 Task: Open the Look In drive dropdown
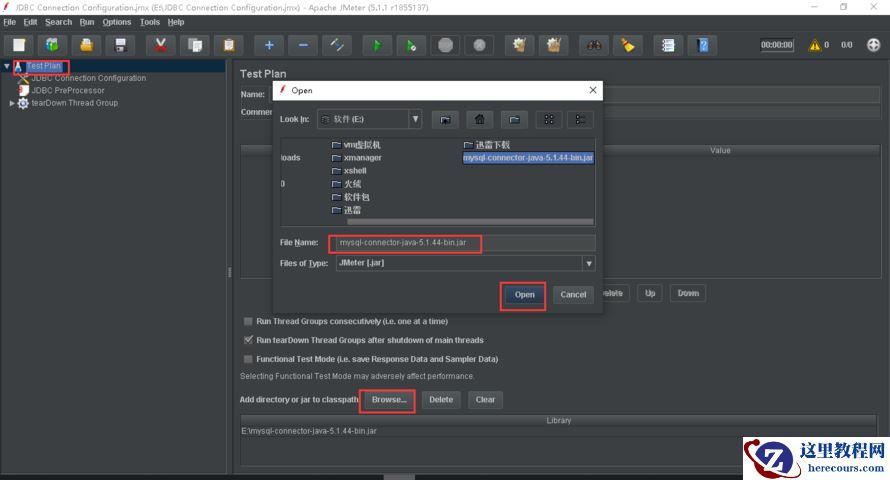[415, 119]
